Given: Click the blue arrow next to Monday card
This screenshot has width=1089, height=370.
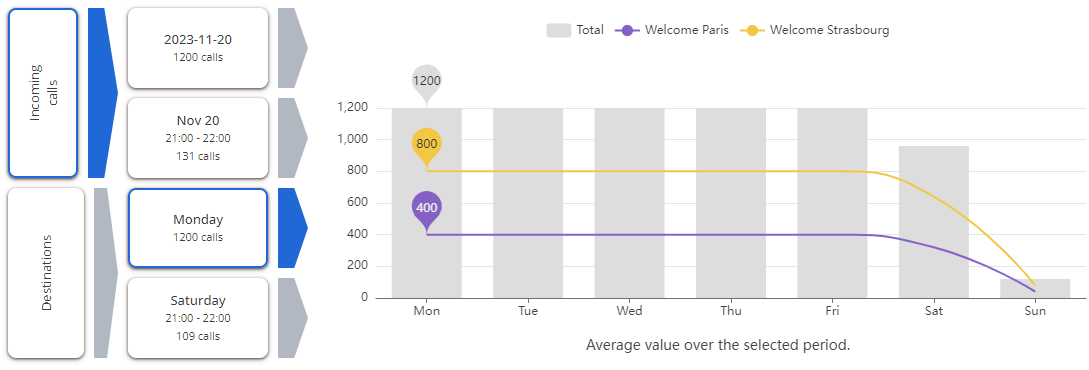Looking at the screenshot, I should coord(292,228).
